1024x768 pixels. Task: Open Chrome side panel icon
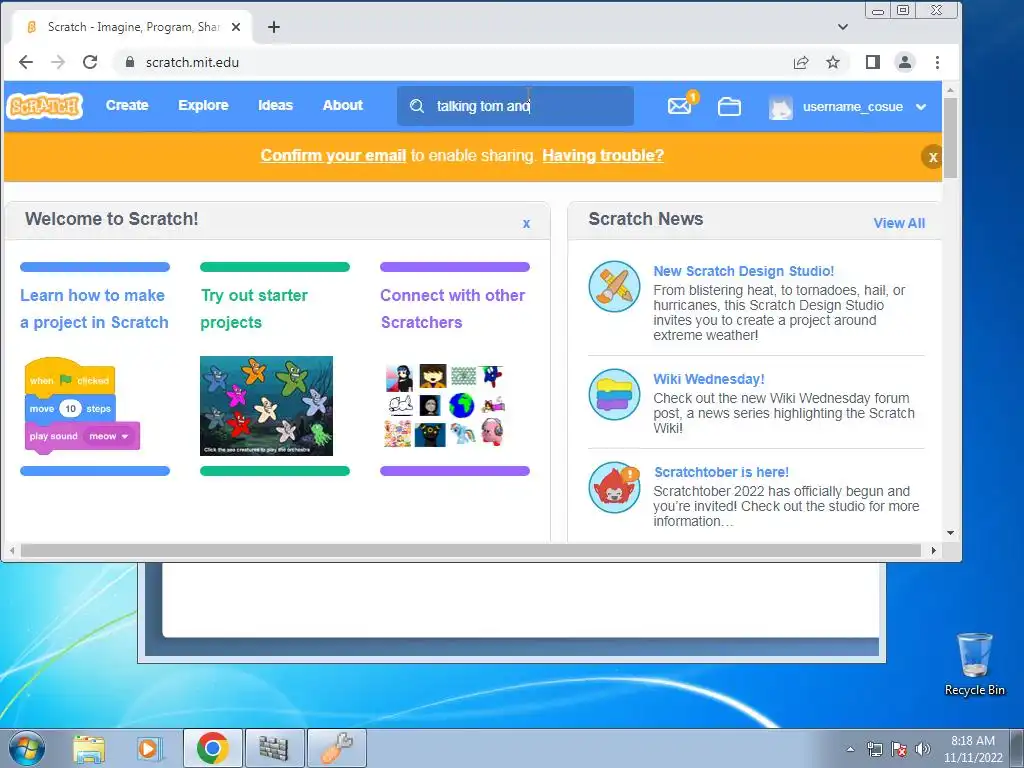pos(872,62)
